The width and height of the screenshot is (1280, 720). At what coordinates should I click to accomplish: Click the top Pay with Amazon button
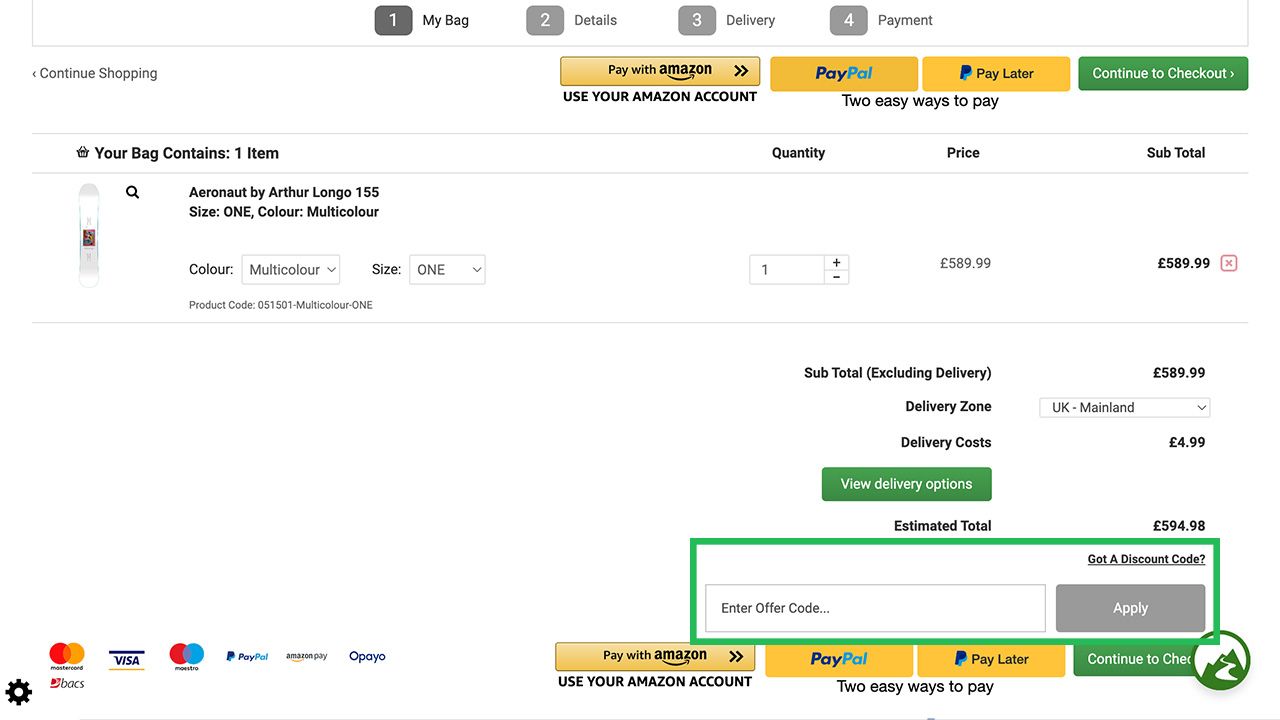pos(660,71)
